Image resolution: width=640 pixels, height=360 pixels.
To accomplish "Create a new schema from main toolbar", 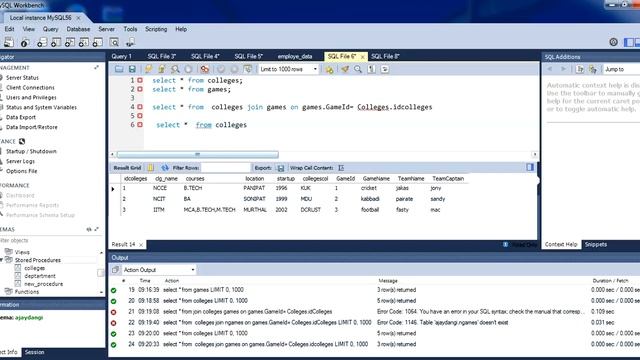I will pyautogui.click(x=42, y=42).
